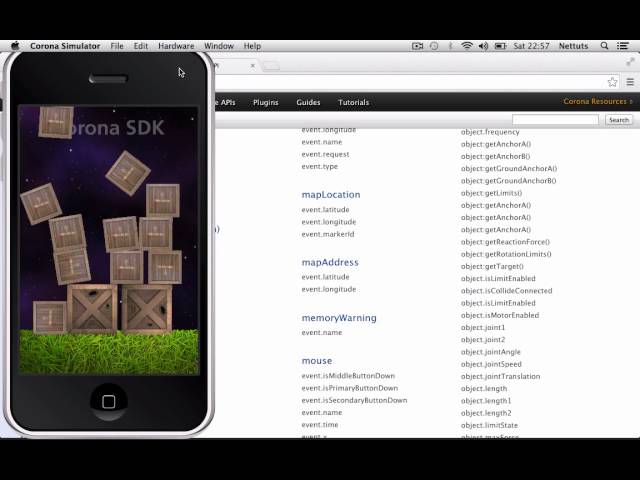Viewport: 640px width, 480px height.
Task: Open the mouse heading link
Action: point(317,361)
